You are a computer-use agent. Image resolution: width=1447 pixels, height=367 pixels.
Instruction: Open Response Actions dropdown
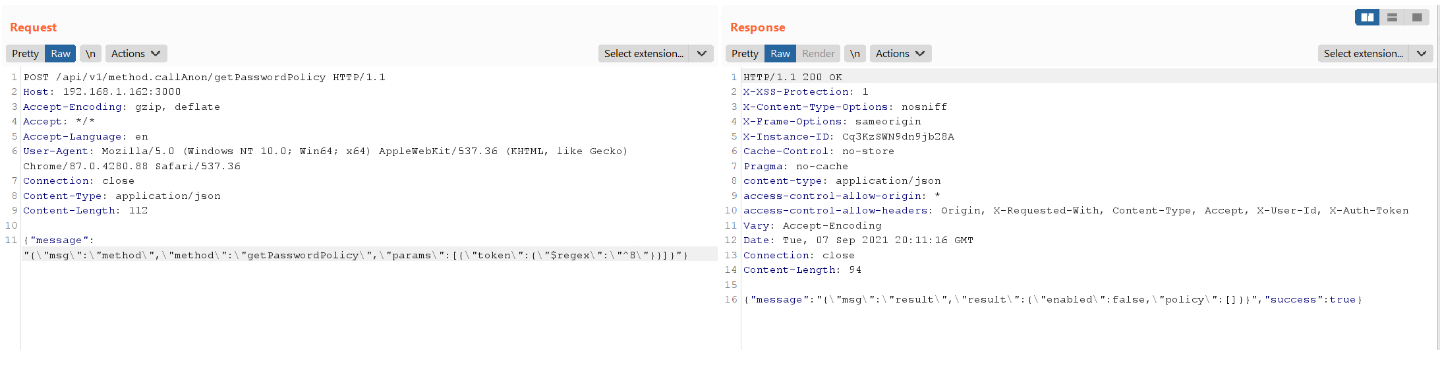(x=900, y=54)
